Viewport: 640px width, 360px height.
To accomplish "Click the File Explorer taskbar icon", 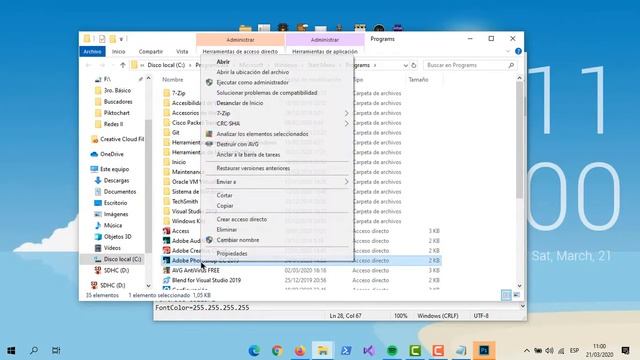I will (x=323, y=350).
